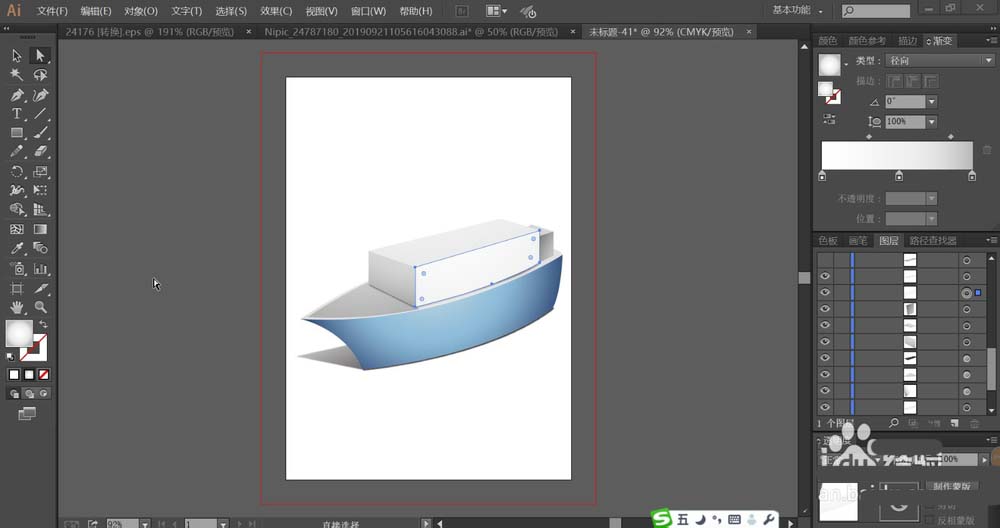Switch to the 路径查找器 panel tab
The width and height of the screenshot is (1000, 528).
pyautogui.click(x=933, y=240)
